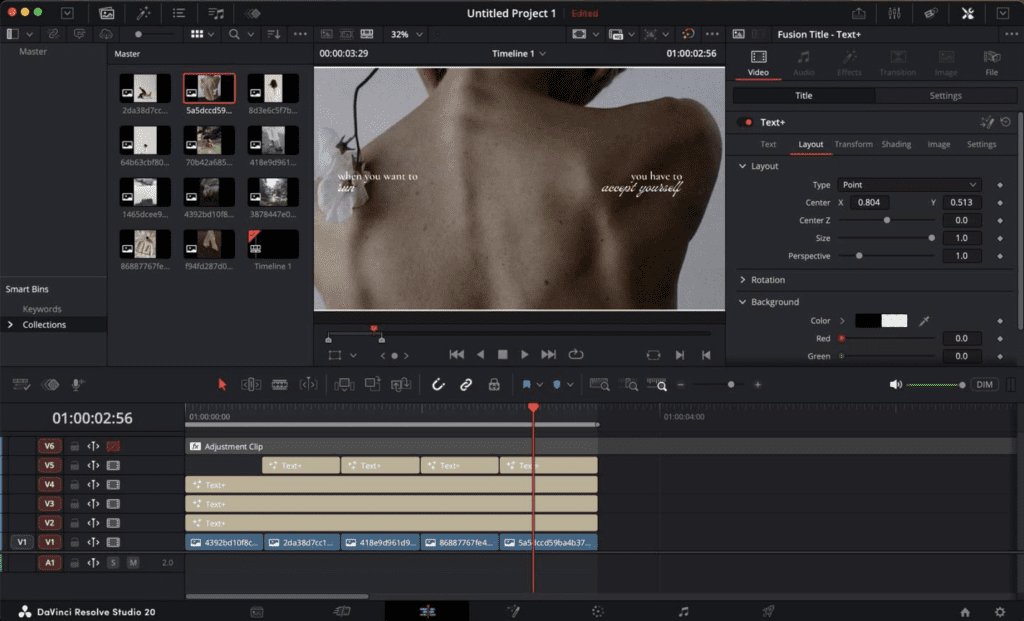Screen dimensions: 1024x621
Task: Toggle the Text+ enable switch
Action: click(744, 122)
